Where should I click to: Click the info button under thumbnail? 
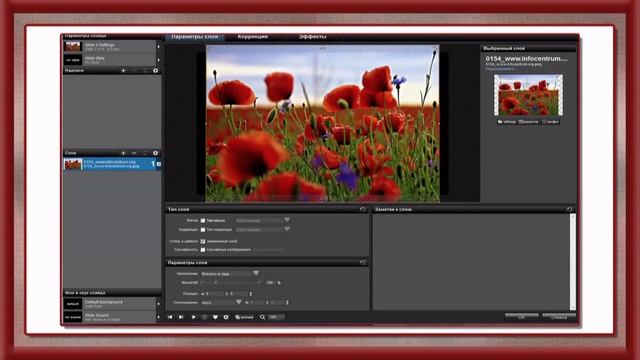click(x=551, y=122)
